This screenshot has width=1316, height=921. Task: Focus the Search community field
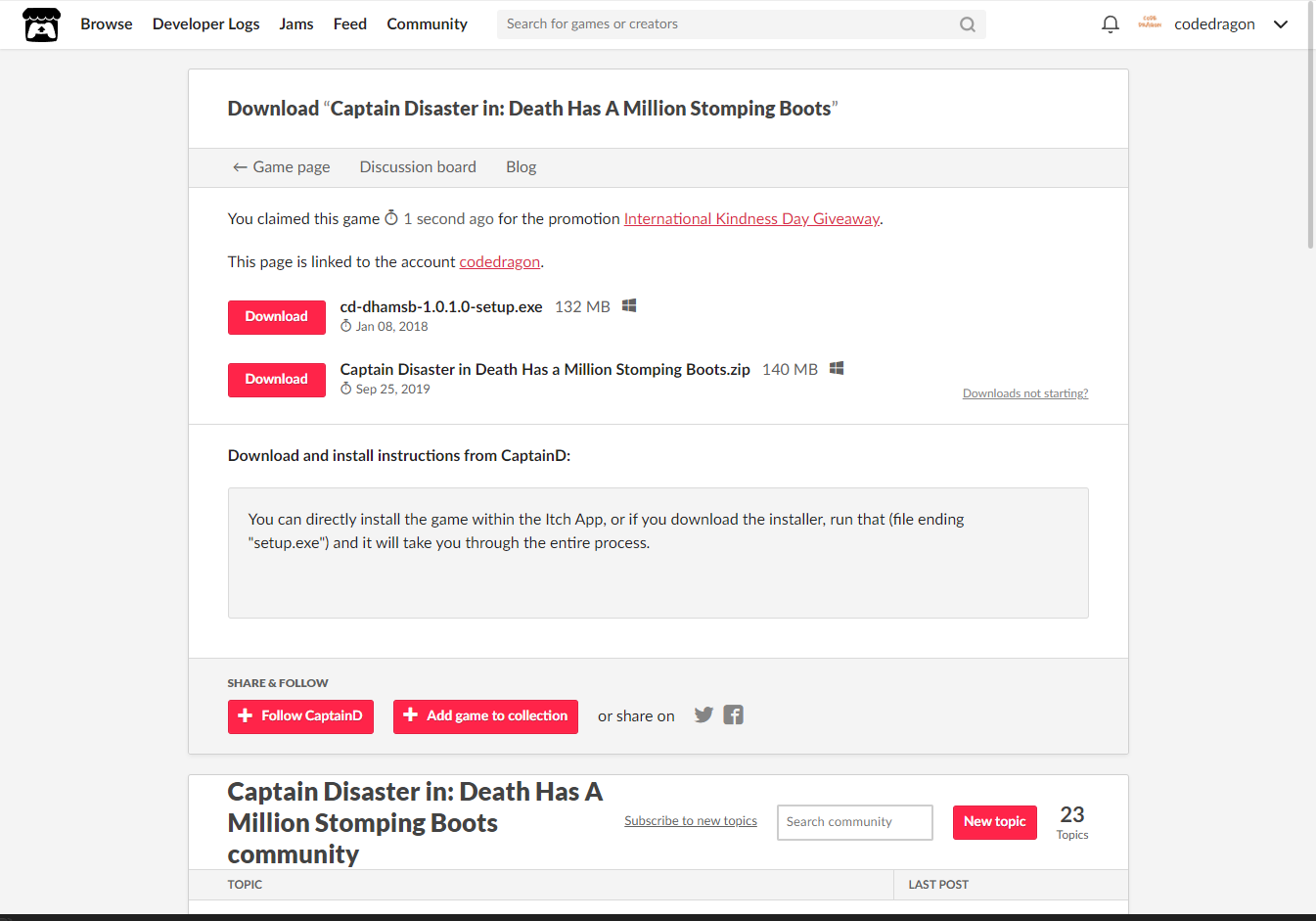854,822
